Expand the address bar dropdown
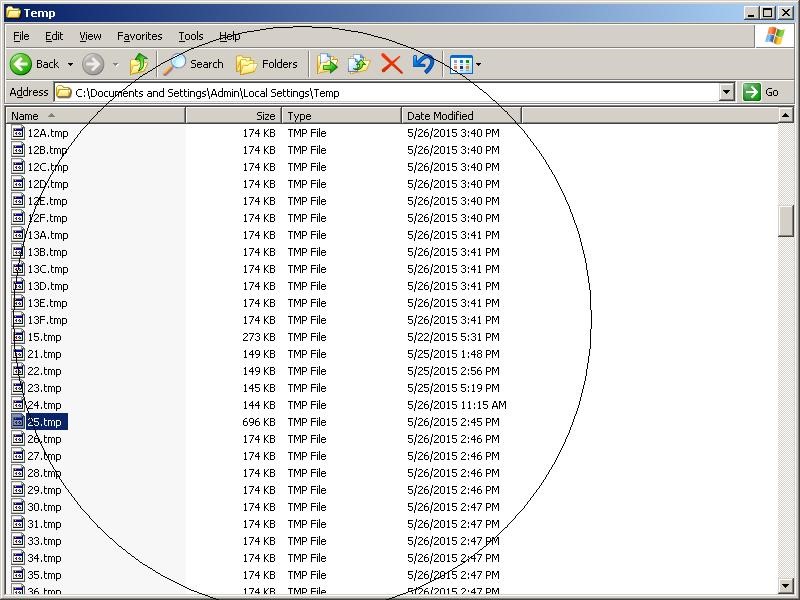This screenshot has width=800, height=600. point(727,92)
